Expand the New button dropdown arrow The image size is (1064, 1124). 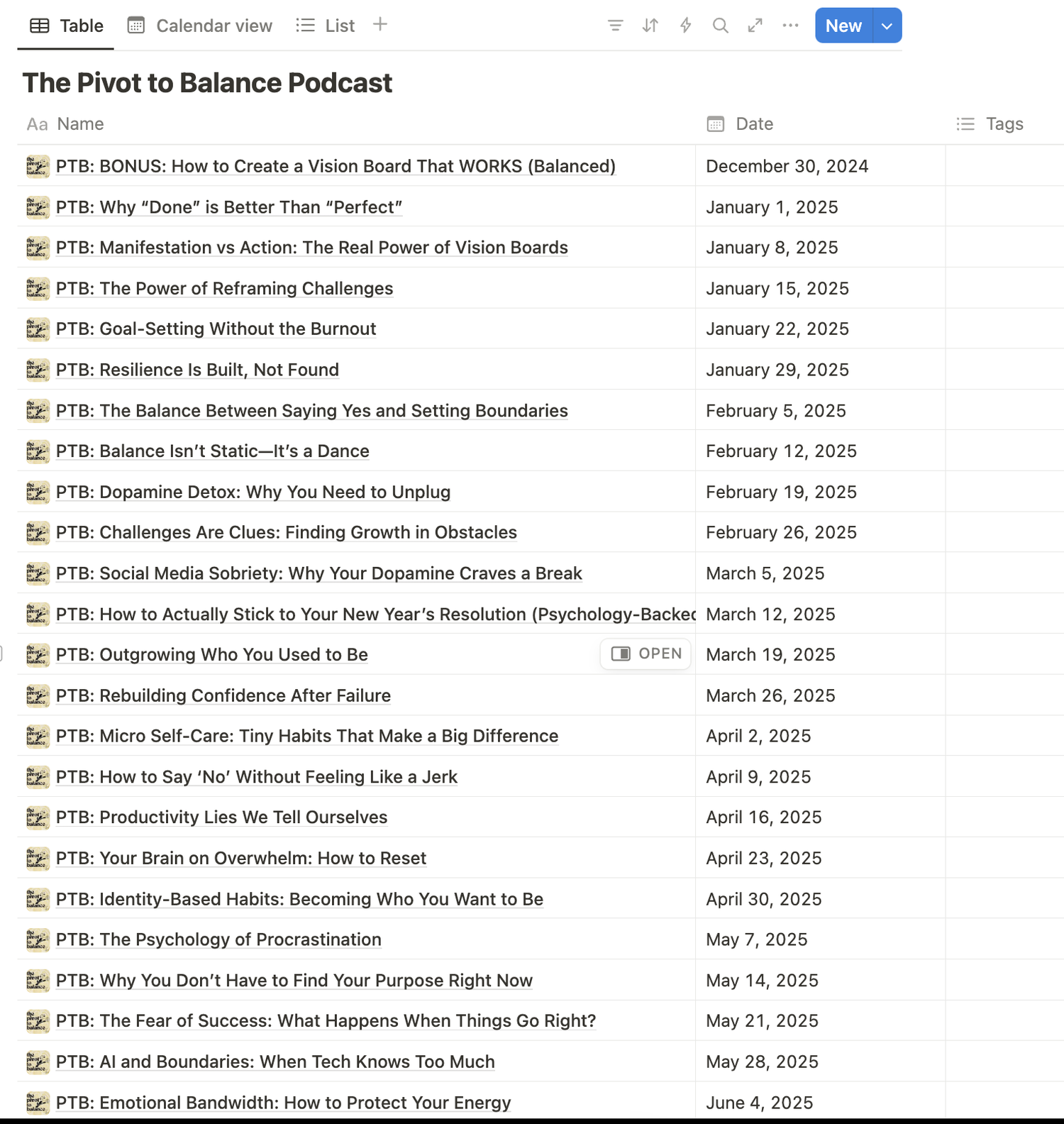pyautogui.click(x=887, y=26)
